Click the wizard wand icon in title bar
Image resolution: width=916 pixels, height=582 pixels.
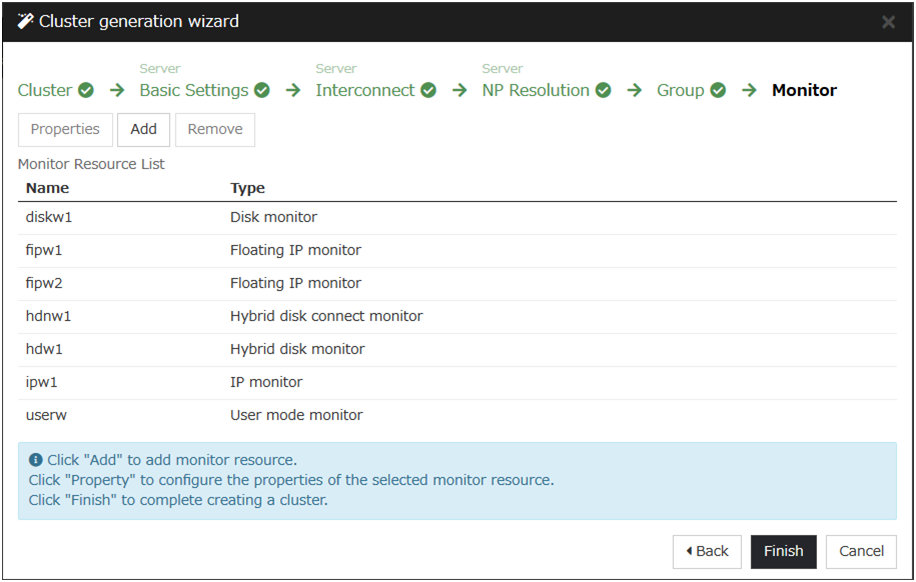pyautogui.click(x=26, y=21)
